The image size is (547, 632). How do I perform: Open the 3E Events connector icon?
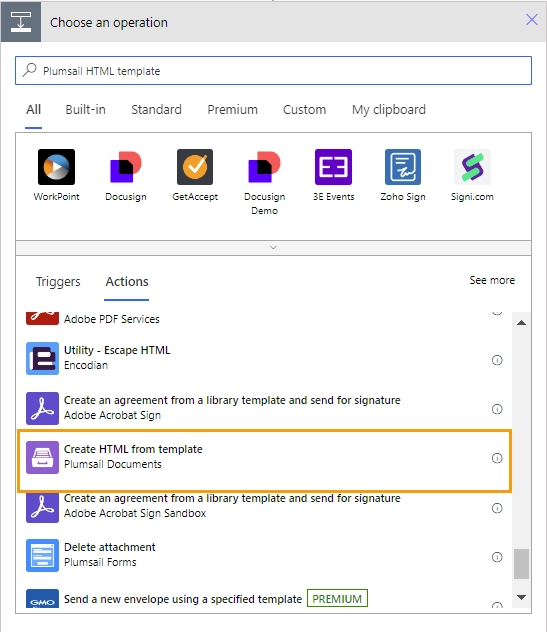point(333,167)
